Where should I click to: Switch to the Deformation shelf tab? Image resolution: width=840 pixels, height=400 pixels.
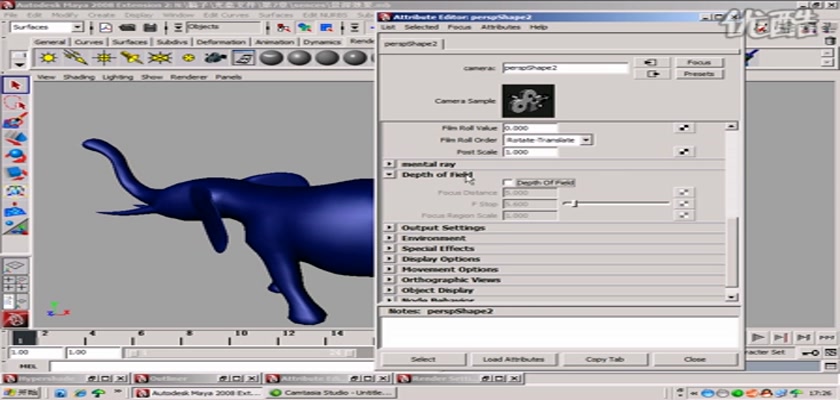[x=221, y=42]
